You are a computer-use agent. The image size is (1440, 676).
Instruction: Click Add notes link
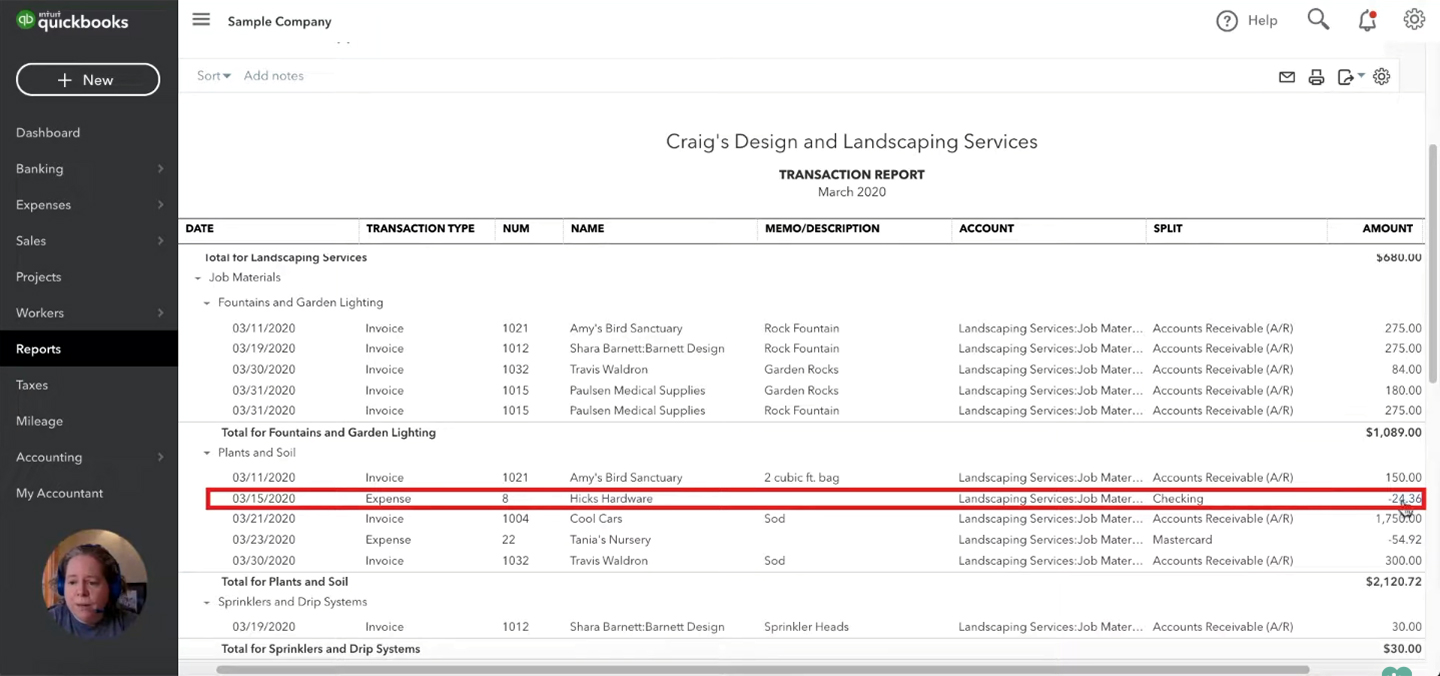click(x=273, y=76)
